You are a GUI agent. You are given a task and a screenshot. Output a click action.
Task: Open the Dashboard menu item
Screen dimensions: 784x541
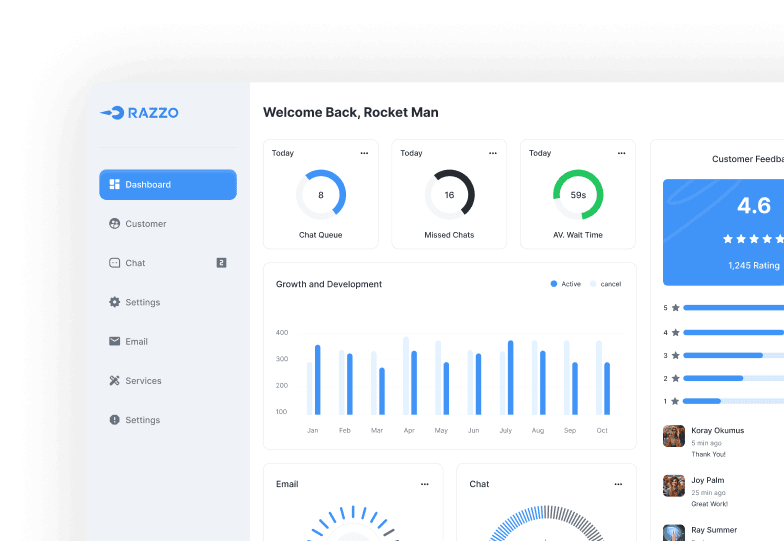168,184
